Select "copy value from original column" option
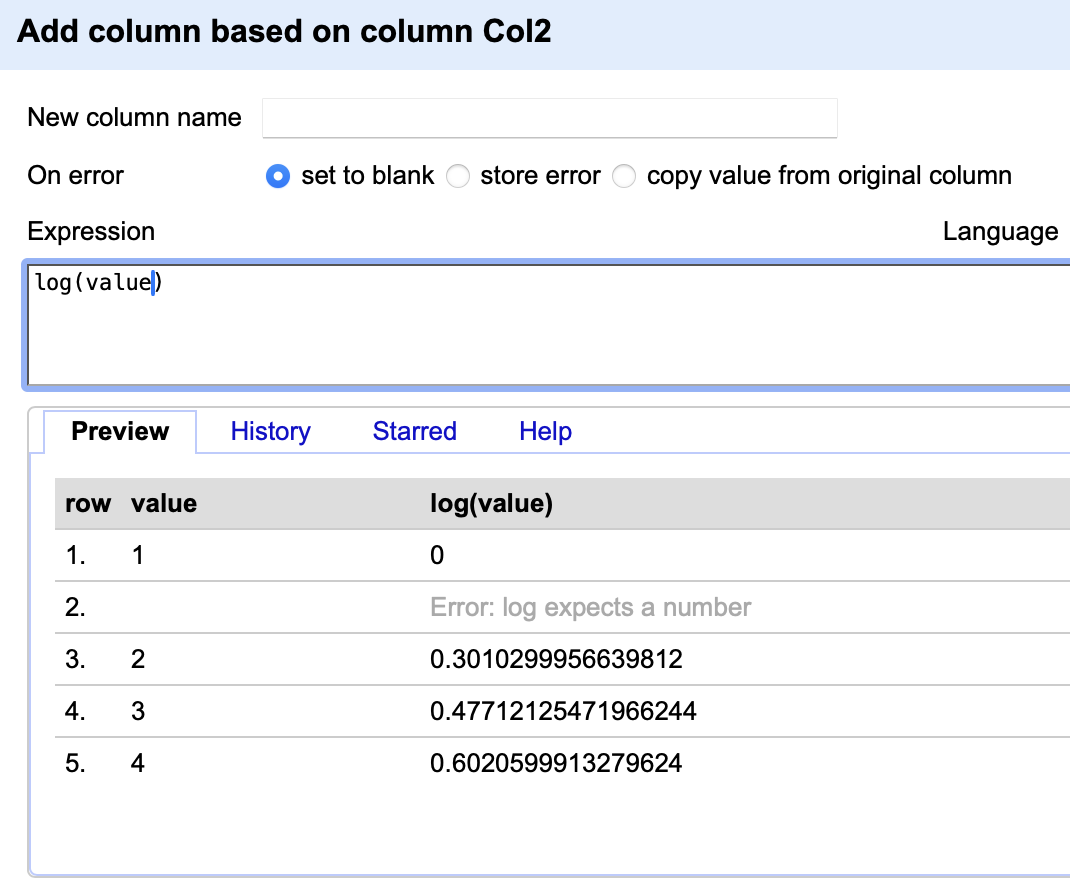 (x=624, y=177)
